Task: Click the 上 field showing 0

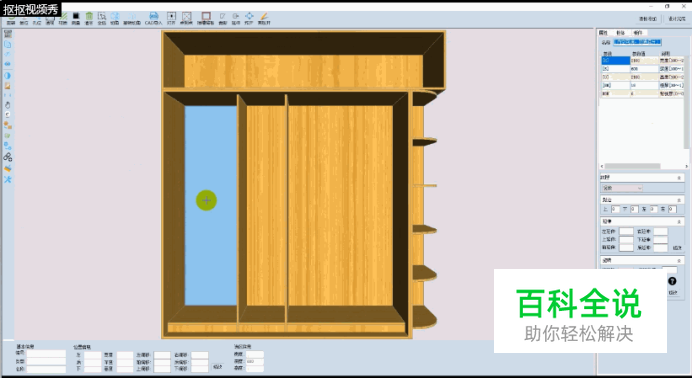Action: click(x=615, y=209)
